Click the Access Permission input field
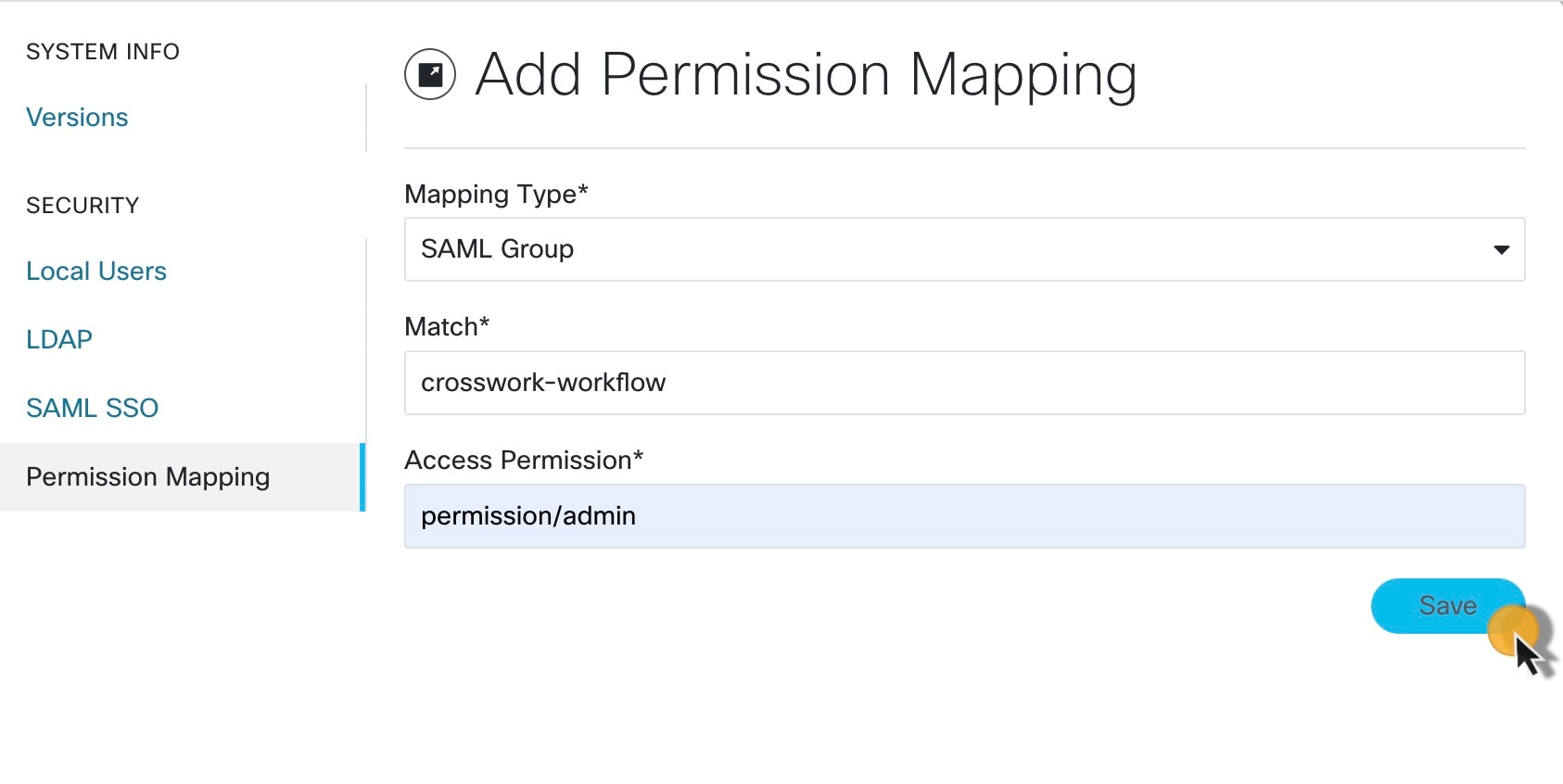This screenshot has height=784, width=1563. click(x=964, y=516)
